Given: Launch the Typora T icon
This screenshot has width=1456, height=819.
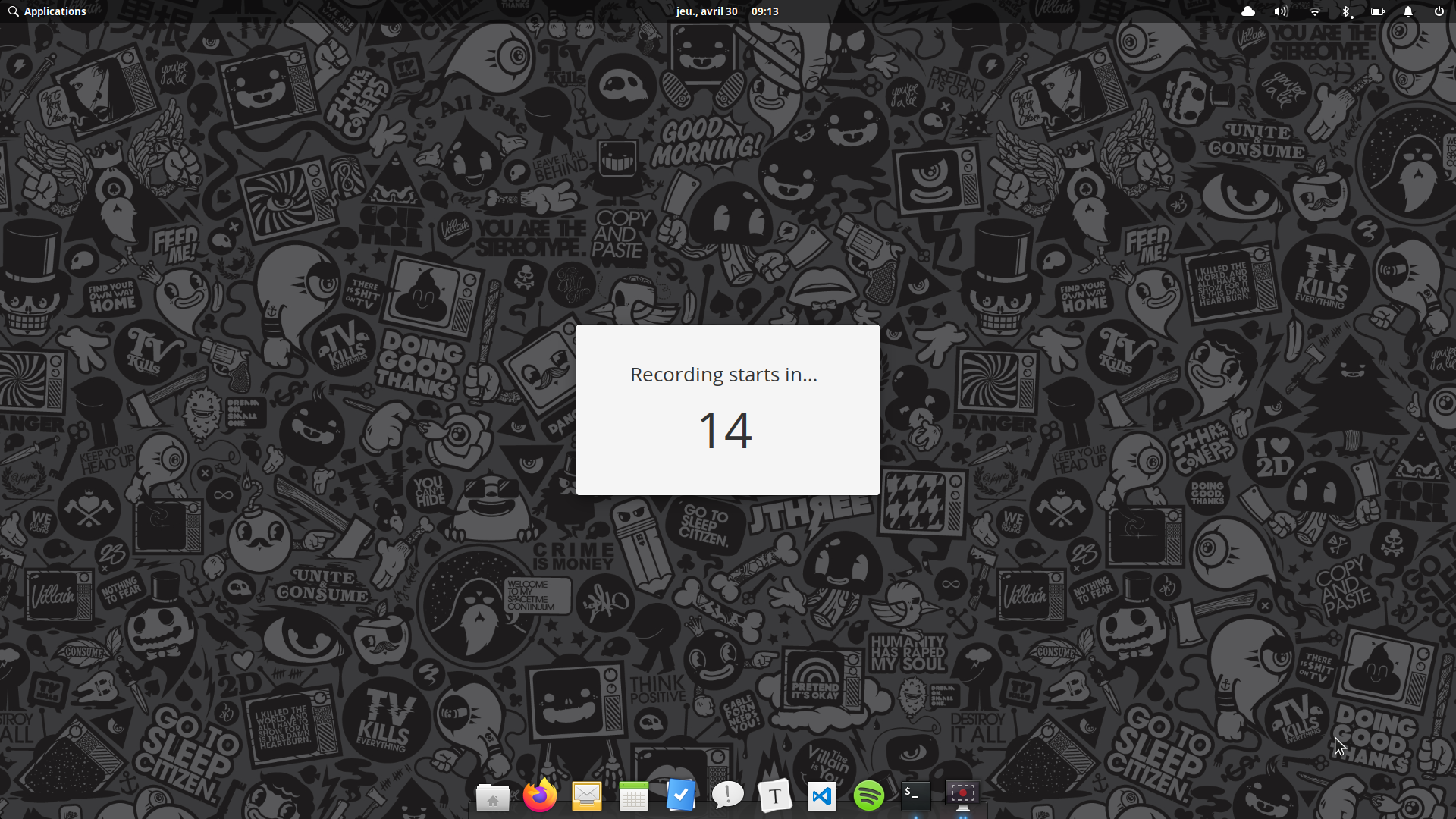Looking at the screenshot, I should pos(774,796).
